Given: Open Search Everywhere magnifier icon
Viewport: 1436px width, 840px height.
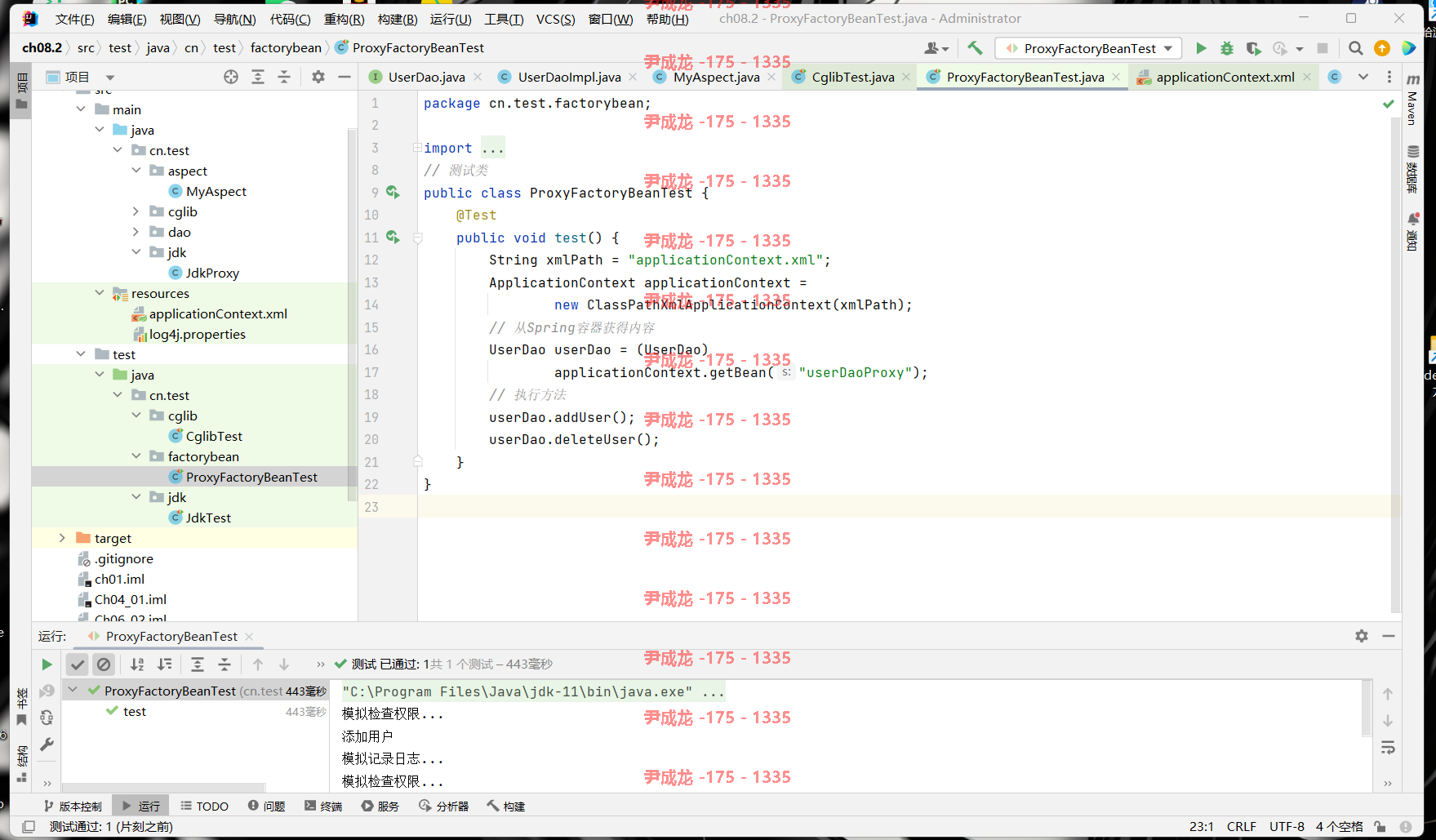Looking at the screenshot, I should (x=1356, y=48).
